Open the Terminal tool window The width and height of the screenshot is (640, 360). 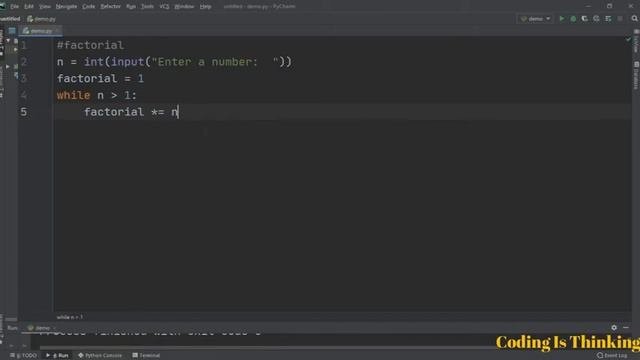146,356
